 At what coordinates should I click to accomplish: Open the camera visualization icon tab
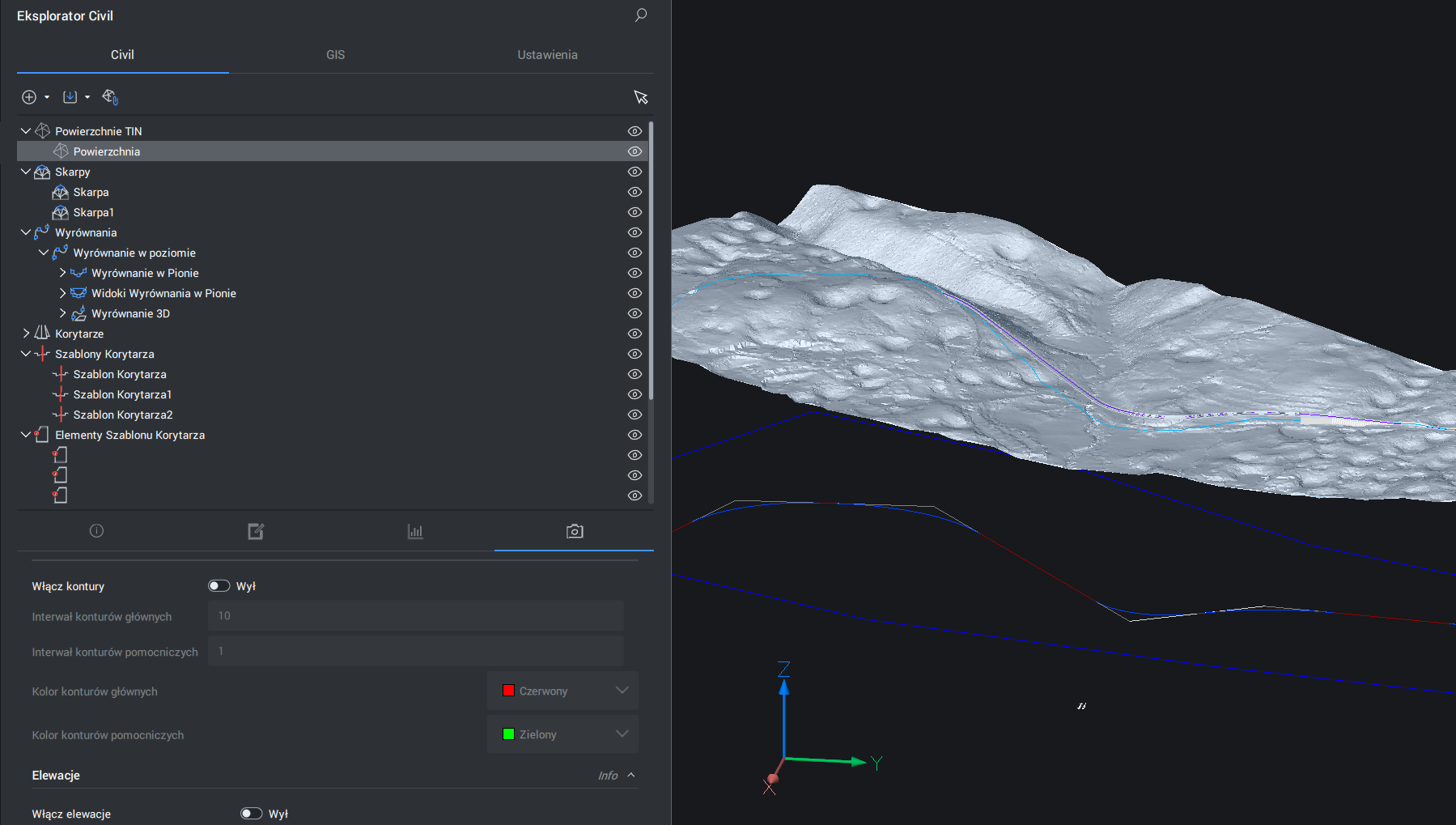click(575, 531)
